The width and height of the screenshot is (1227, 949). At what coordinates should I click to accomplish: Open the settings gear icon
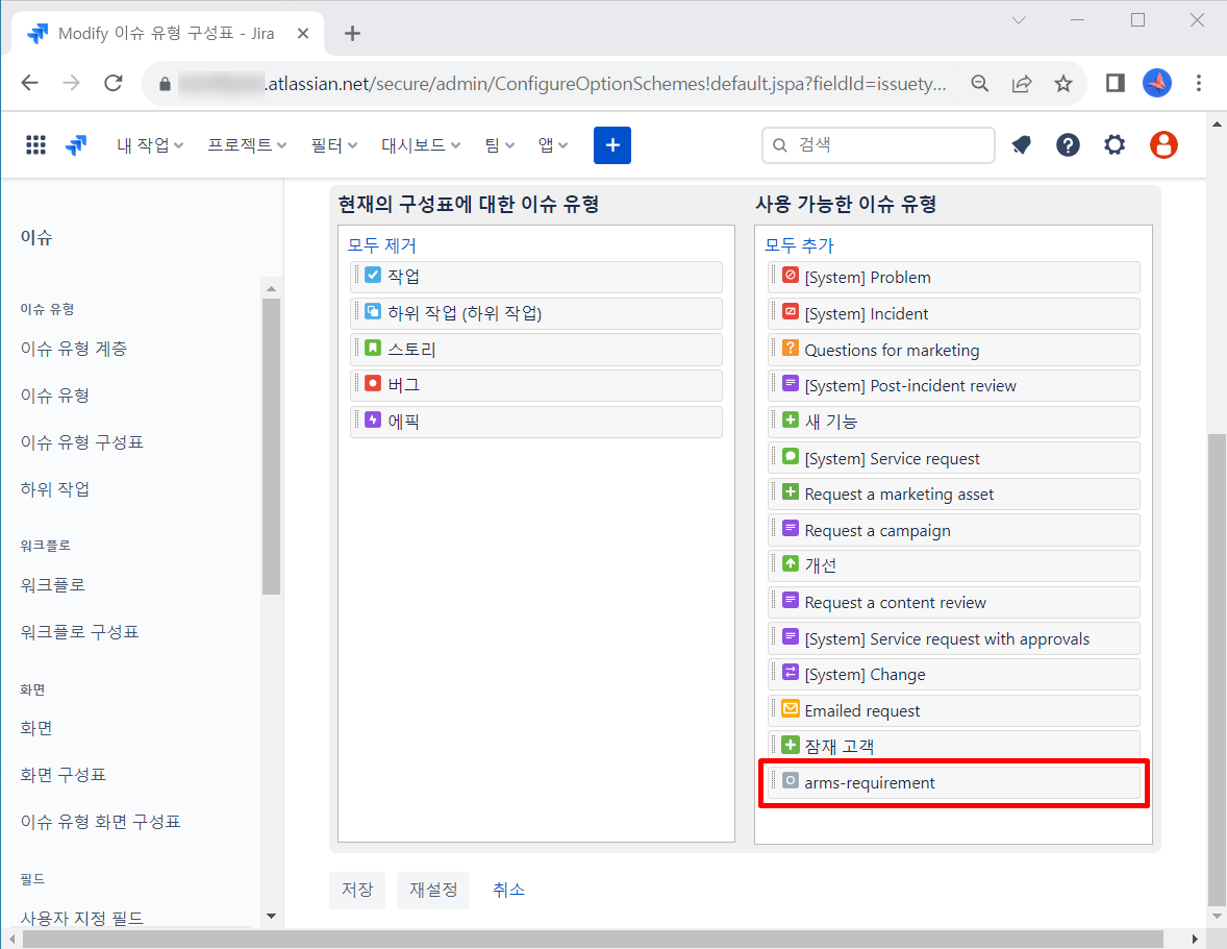[1114, 145]
